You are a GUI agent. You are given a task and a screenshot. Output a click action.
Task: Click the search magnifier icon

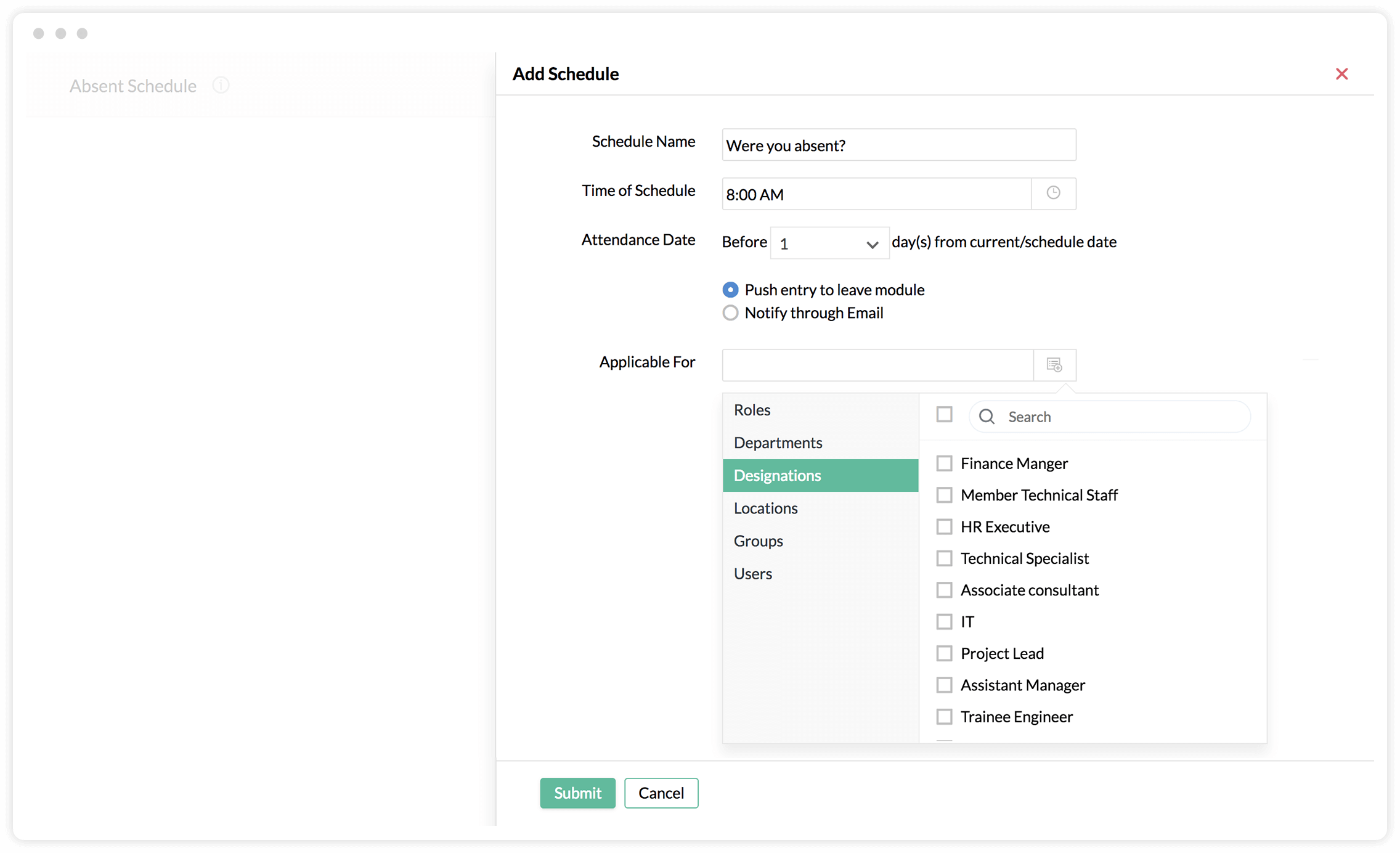click(x=987, y=417)
